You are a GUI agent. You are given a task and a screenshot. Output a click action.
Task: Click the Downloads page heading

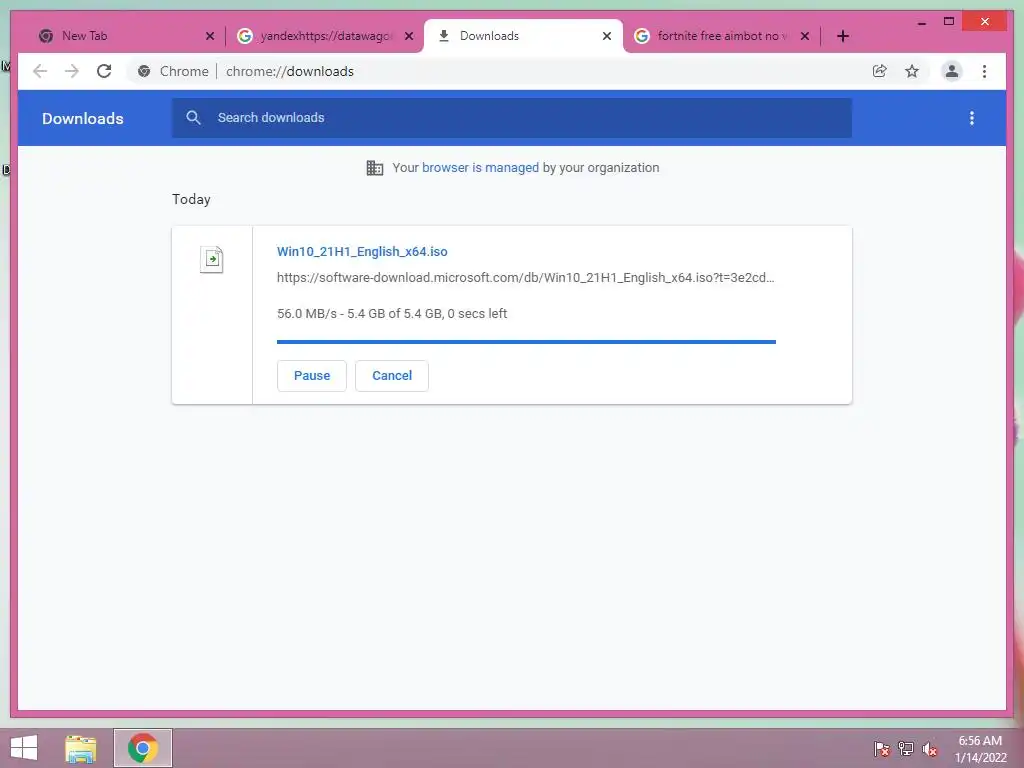pyautogui.click(x=82, y=118)
